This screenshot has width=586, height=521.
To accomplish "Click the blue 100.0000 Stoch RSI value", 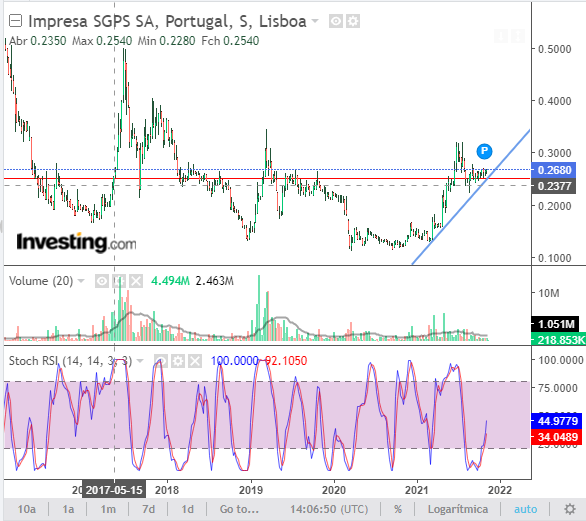I will coord(235,361).
